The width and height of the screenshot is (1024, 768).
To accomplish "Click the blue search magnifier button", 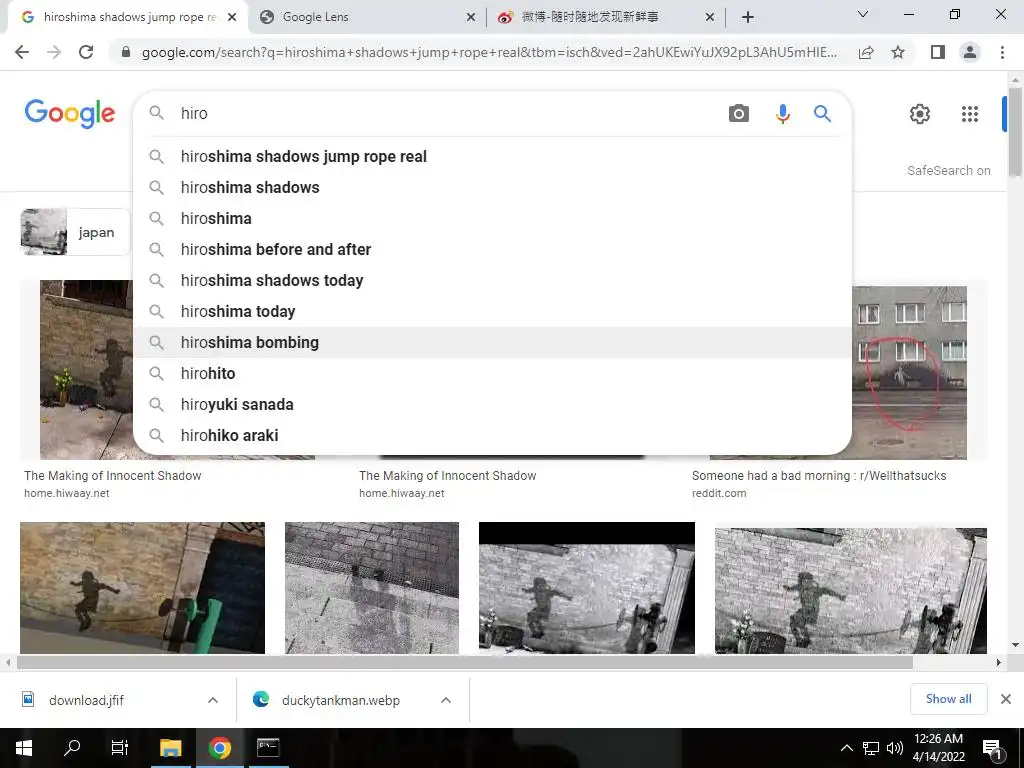I will pos(822,114).
